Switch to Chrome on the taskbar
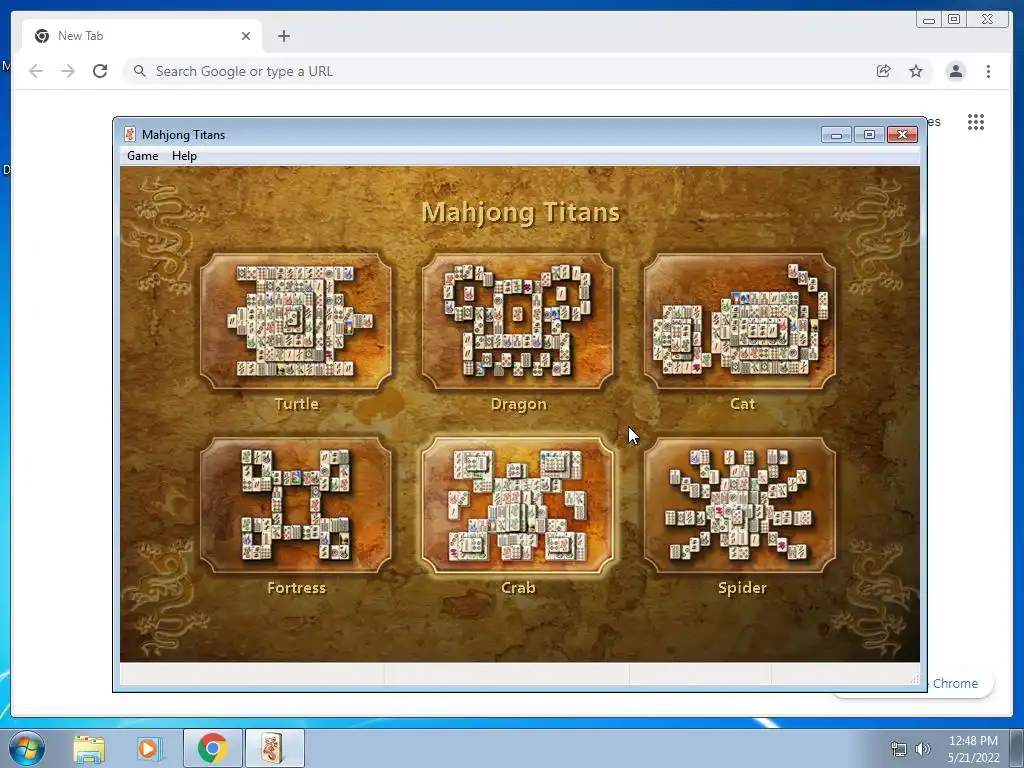Screen dimensions: 1024x768 (x=212, y=748)
